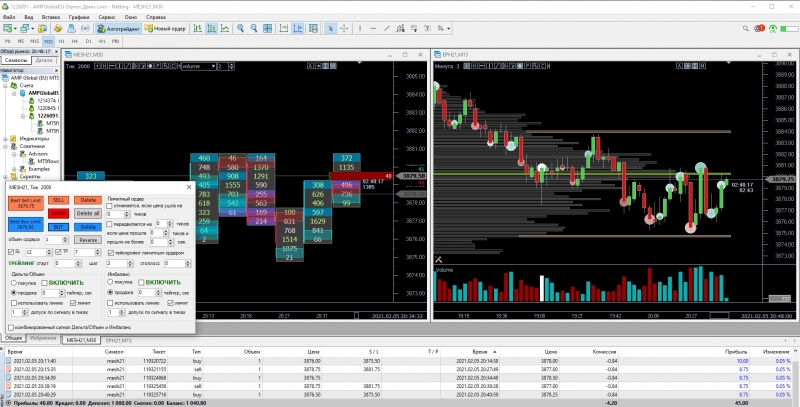This screenshot has height=407, width=800.
Task: Click the Delete all button
Action: pos(88,213)
